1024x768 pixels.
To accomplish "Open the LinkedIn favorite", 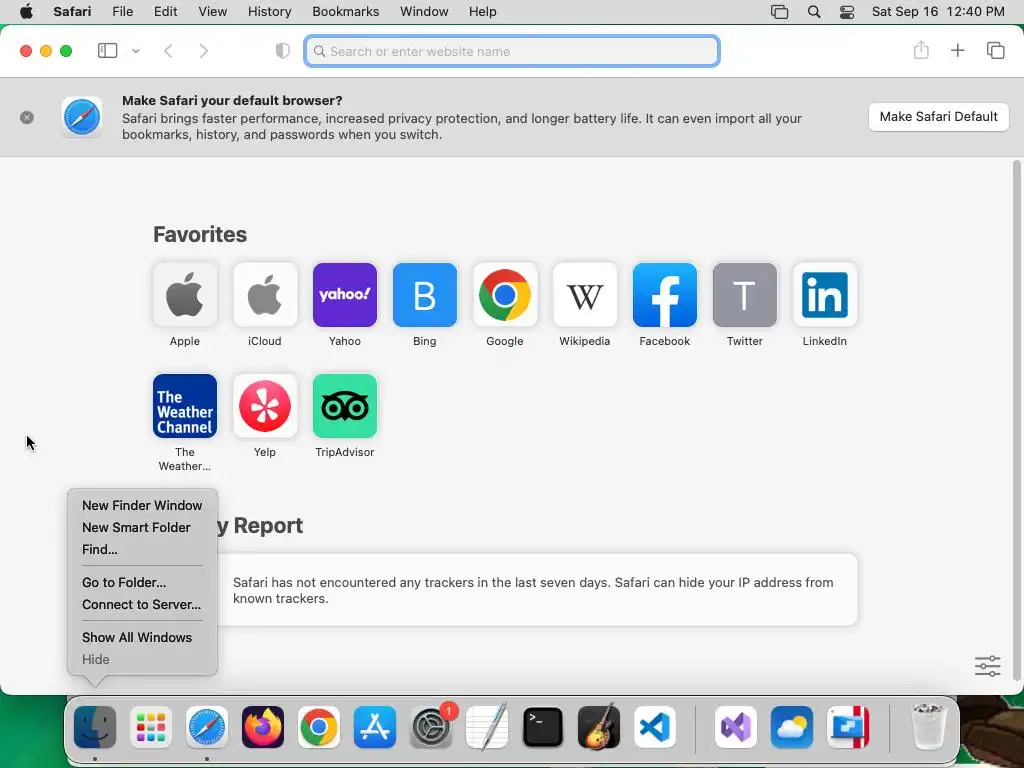I will (x=825, y=295).
